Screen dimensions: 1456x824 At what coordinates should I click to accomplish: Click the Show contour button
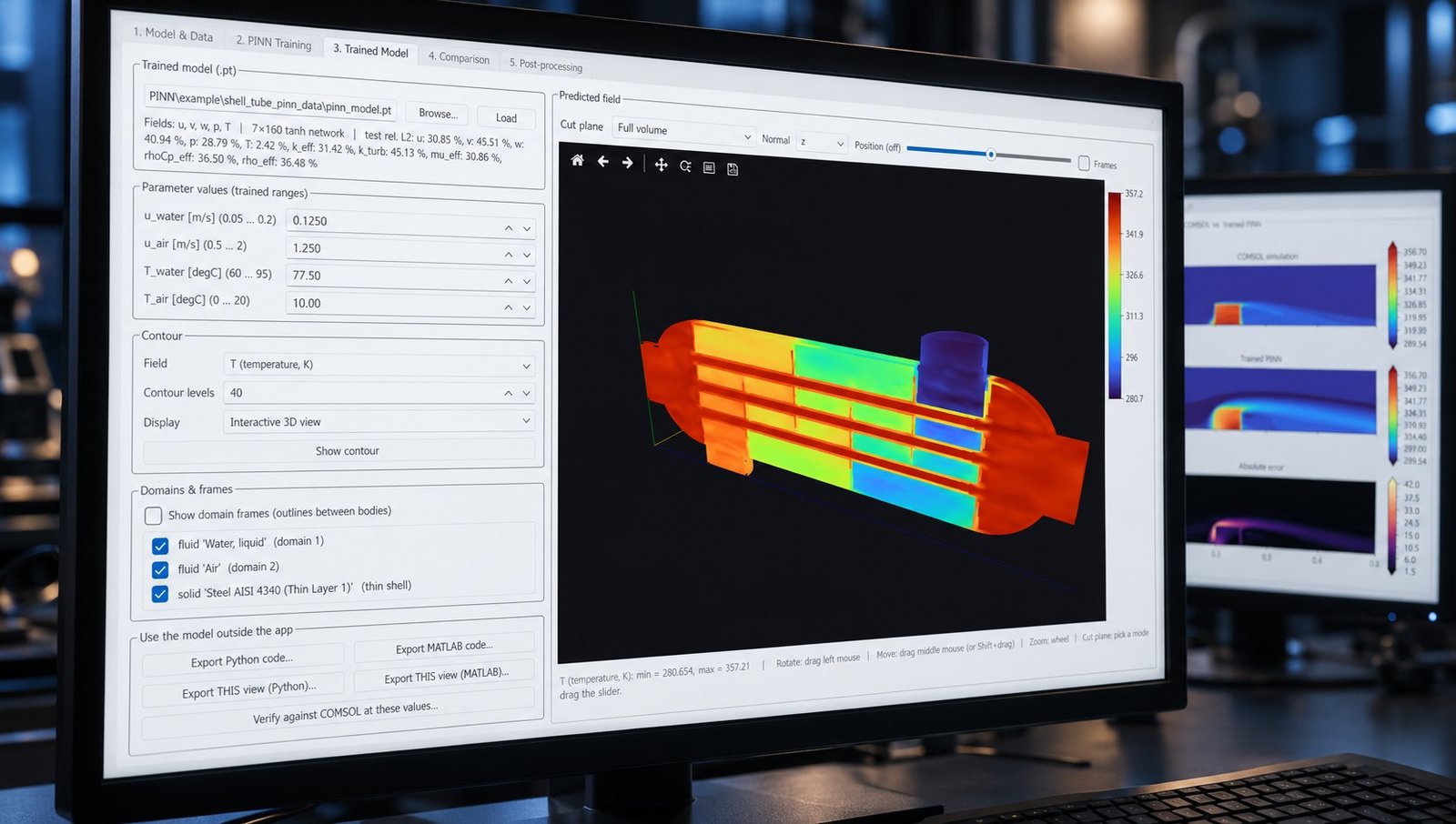(339, 450)
